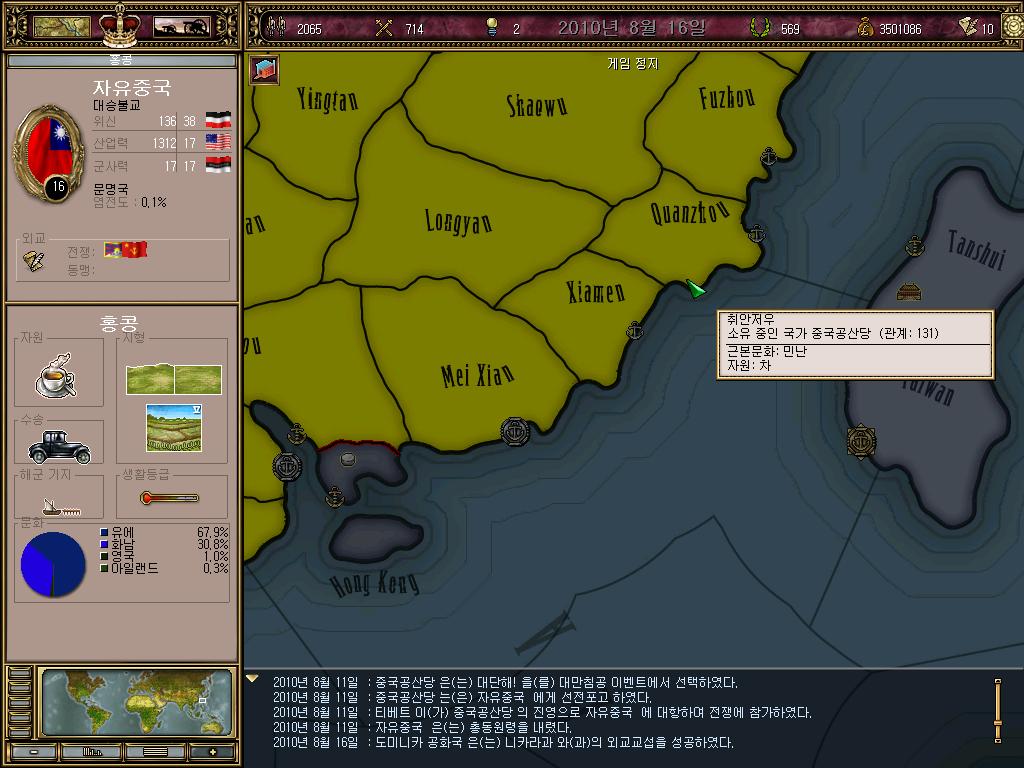Click the diplomat icon showing 10
The width and height of the screenshot is (1024, 768).
[968, 26]
